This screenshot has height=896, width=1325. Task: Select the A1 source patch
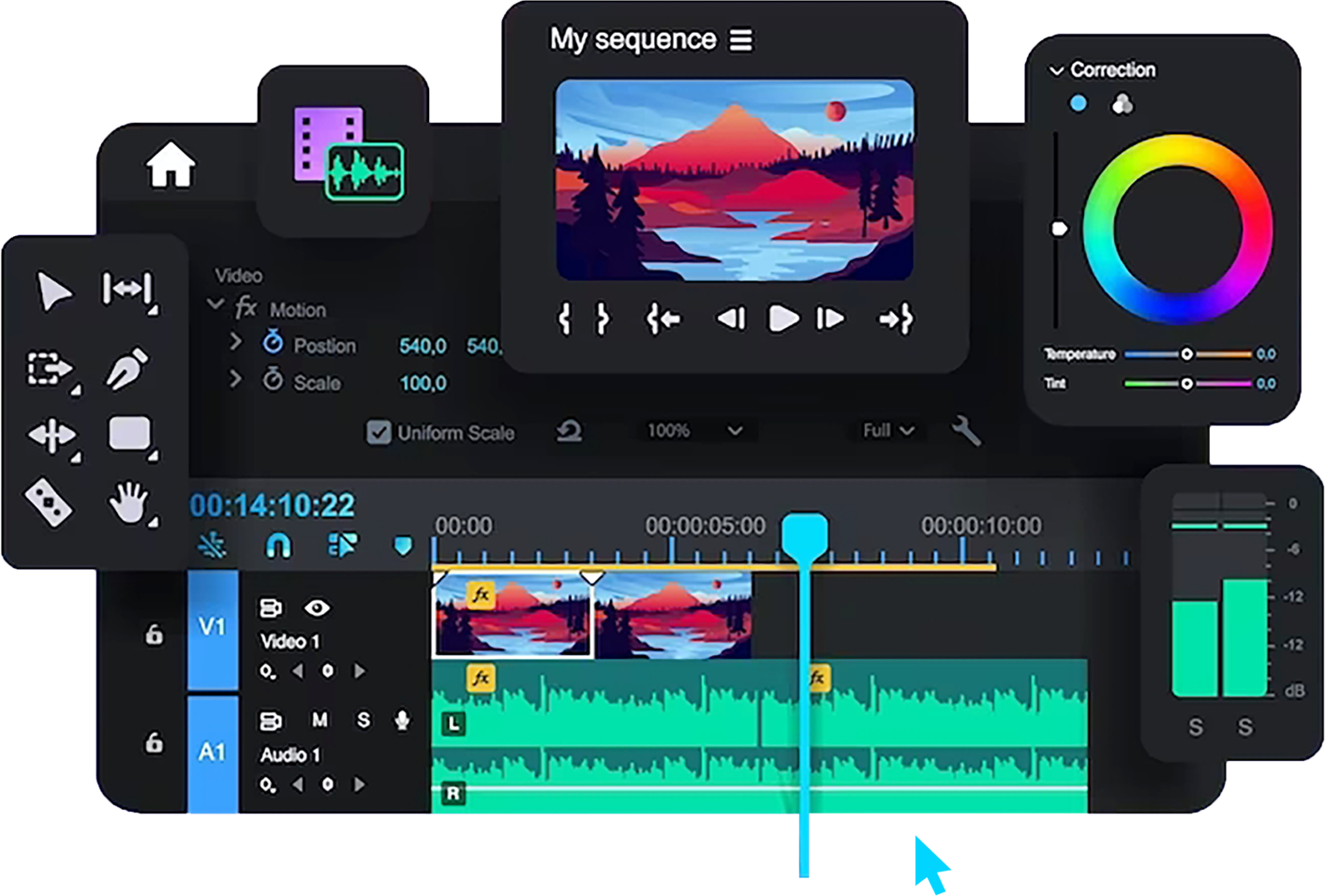tap(213, 753)
